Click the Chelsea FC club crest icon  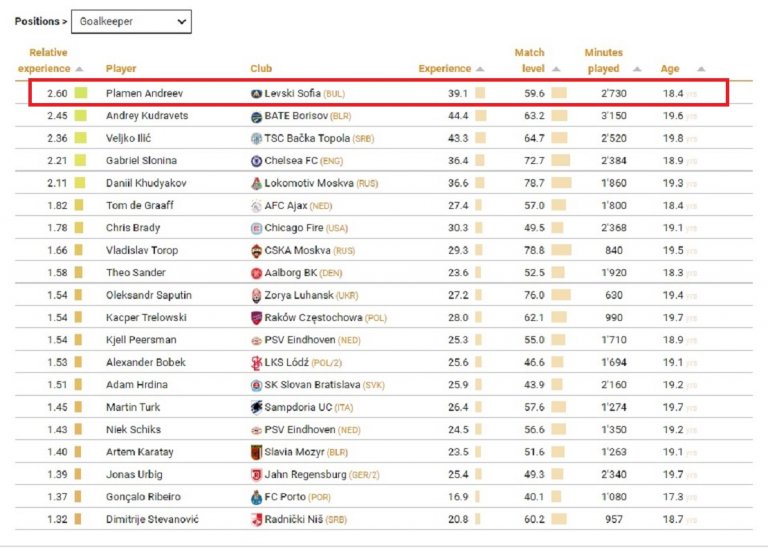[x=256, y=160]
